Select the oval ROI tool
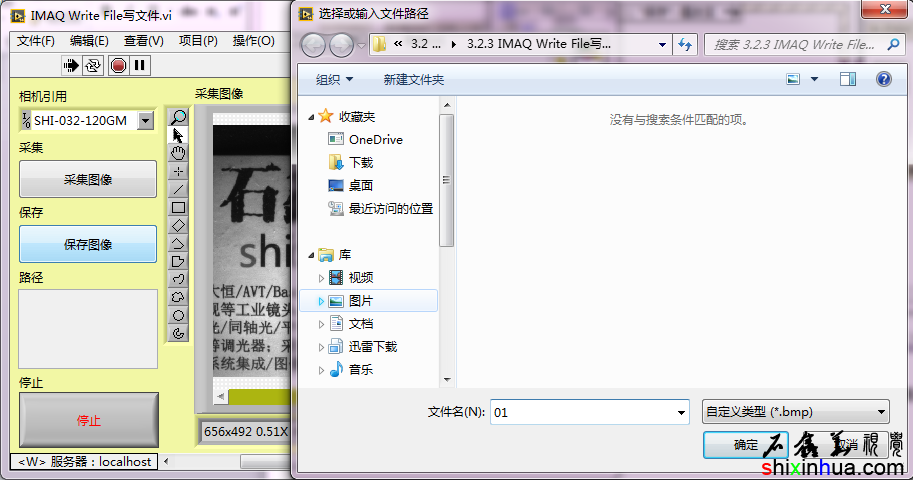Viewport: 913px width, 480px height. (x=179, y=315)
